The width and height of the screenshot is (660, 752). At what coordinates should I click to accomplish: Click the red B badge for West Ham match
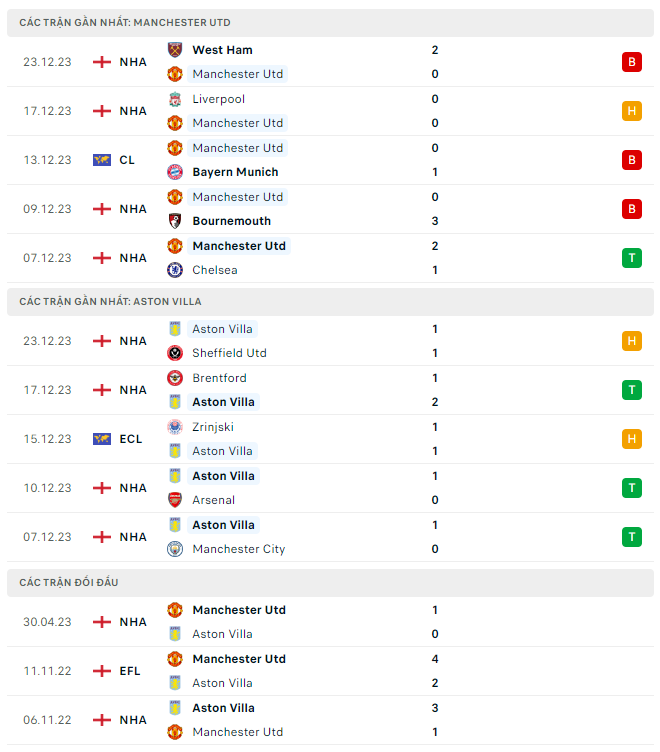pyautogui.click(x=631, y=62)
